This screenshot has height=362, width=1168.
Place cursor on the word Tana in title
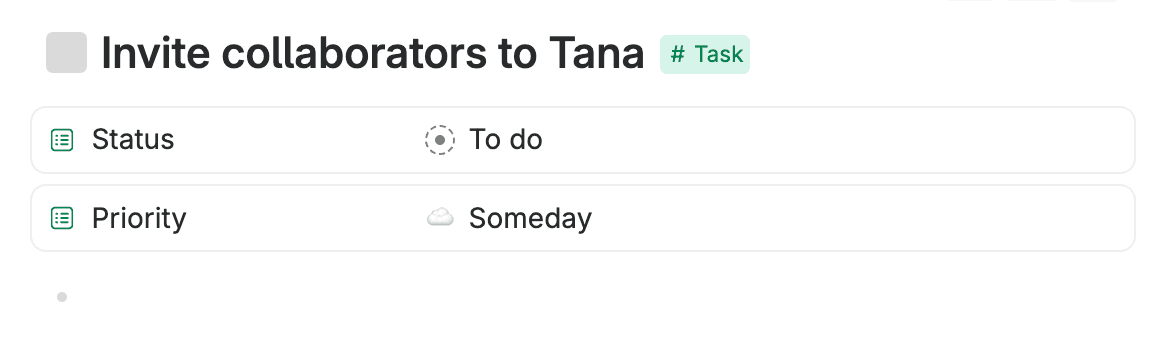pos(597,54)
